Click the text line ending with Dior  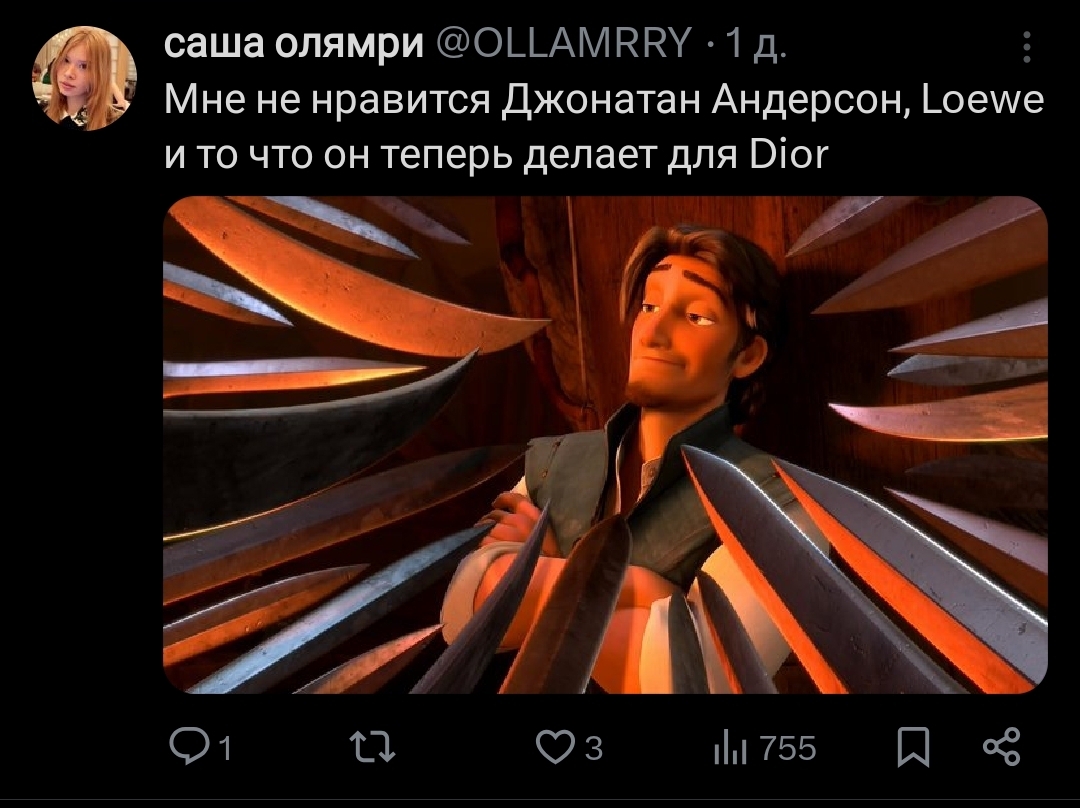point(496,155)
